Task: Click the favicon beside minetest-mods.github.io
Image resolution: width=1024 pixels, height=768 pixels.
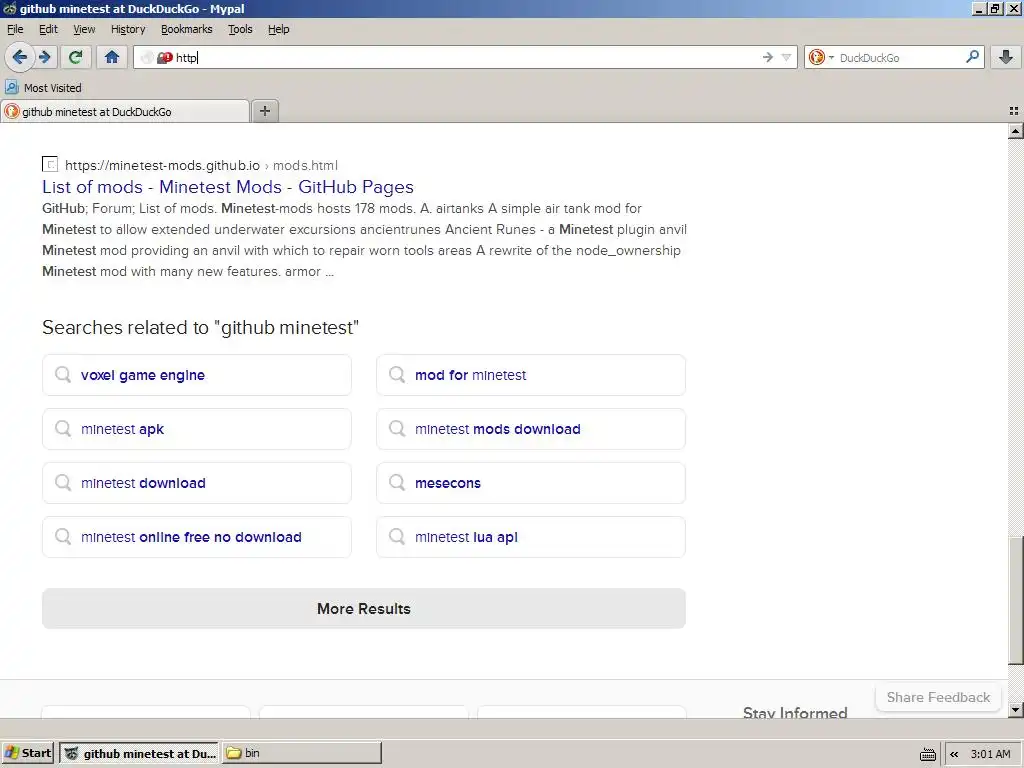Action: tap(50, 165)
